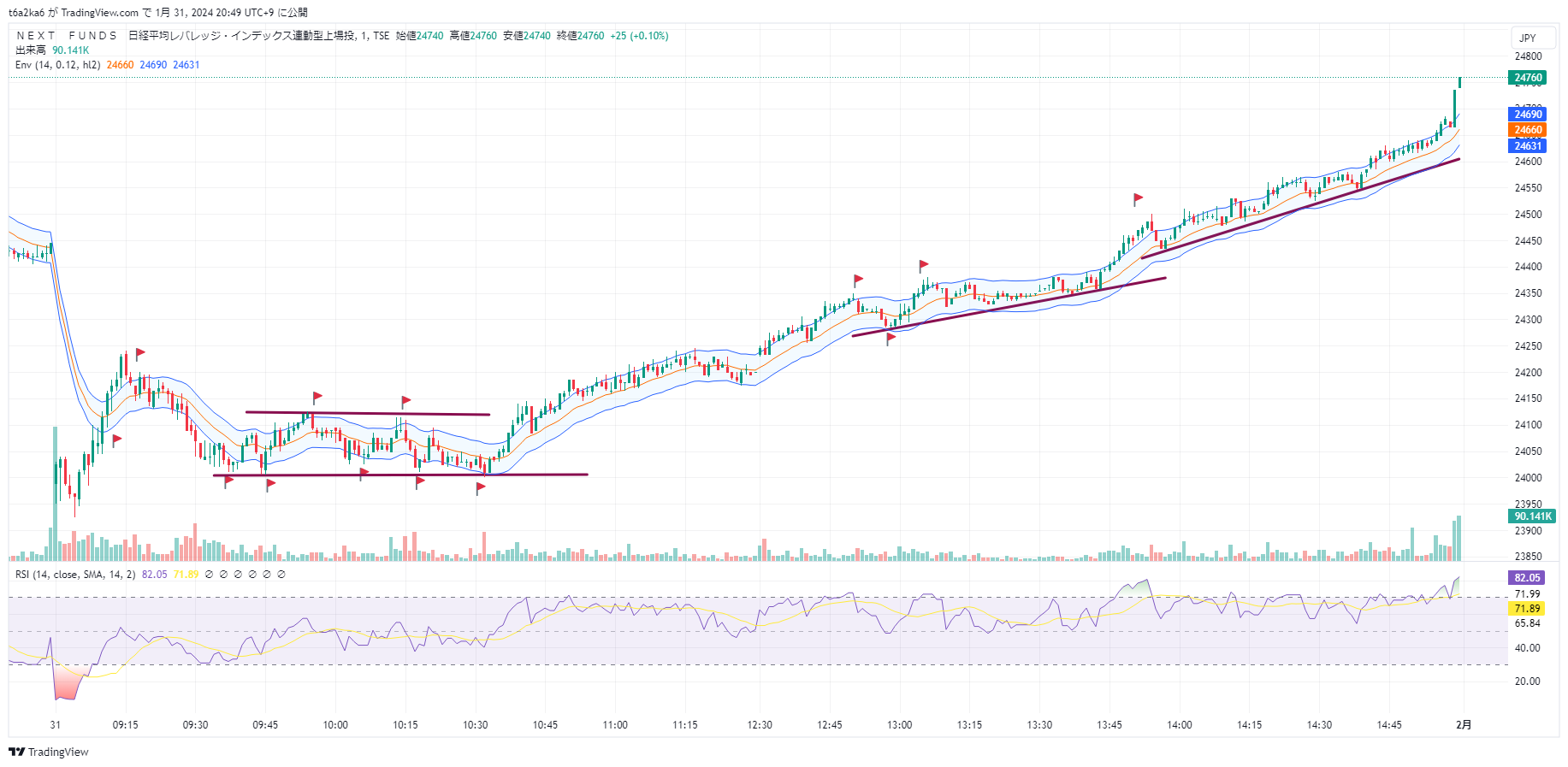Click the flag beside the 24100 level near 09:13
This screenshot has width=1568, height=767.
(117, 440)
